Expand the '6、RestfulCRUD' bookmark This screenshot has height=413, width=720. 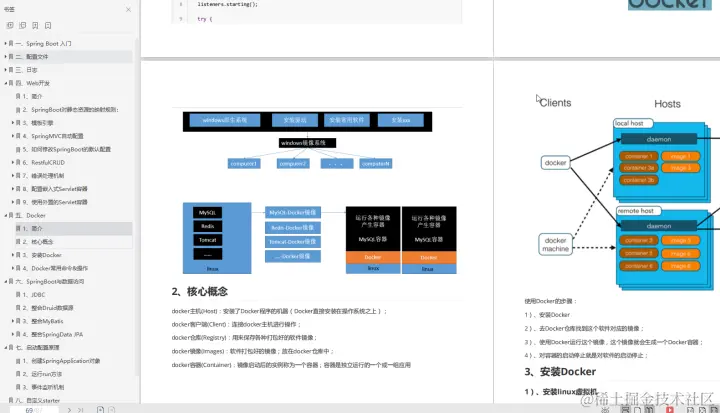tap(12, 162)
